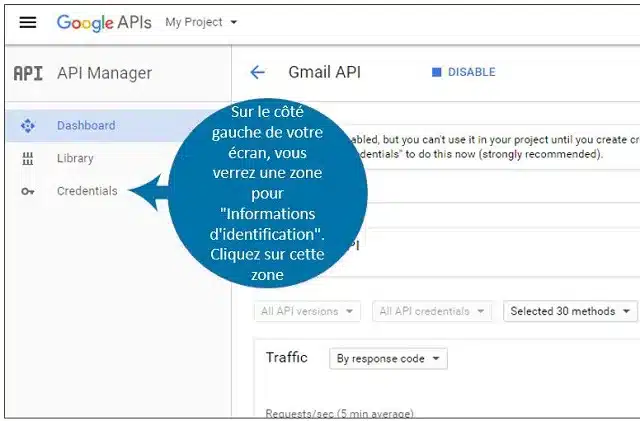Open the Credentials menu item

coord(87,191)
